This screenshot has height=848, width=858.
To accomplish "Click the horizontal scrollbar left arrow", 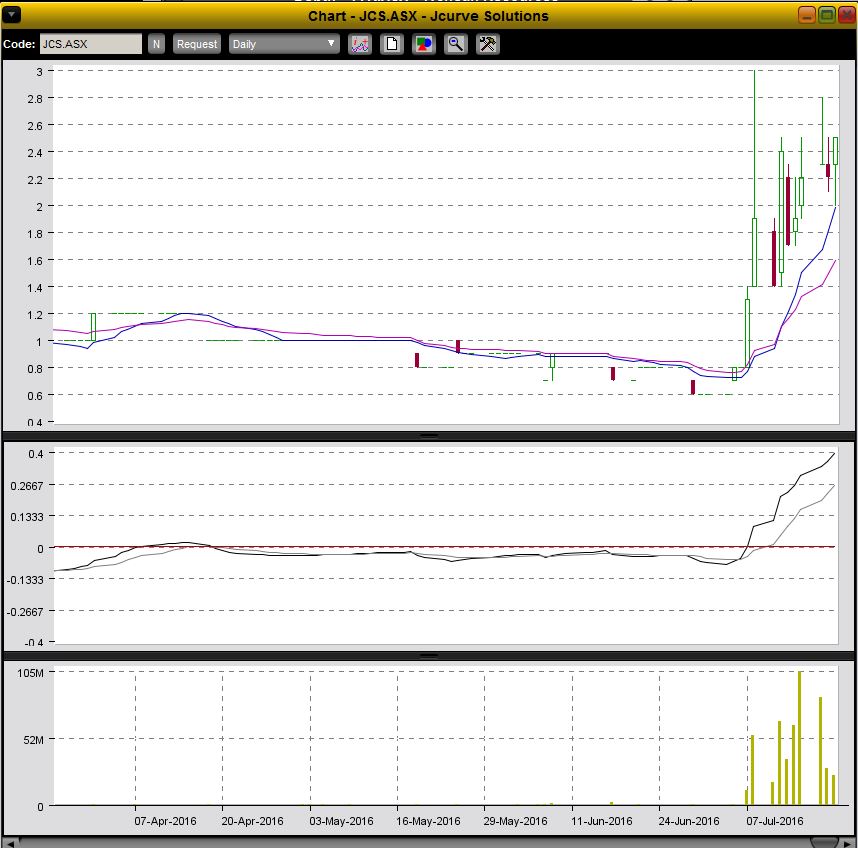I will tap(11, 843).
